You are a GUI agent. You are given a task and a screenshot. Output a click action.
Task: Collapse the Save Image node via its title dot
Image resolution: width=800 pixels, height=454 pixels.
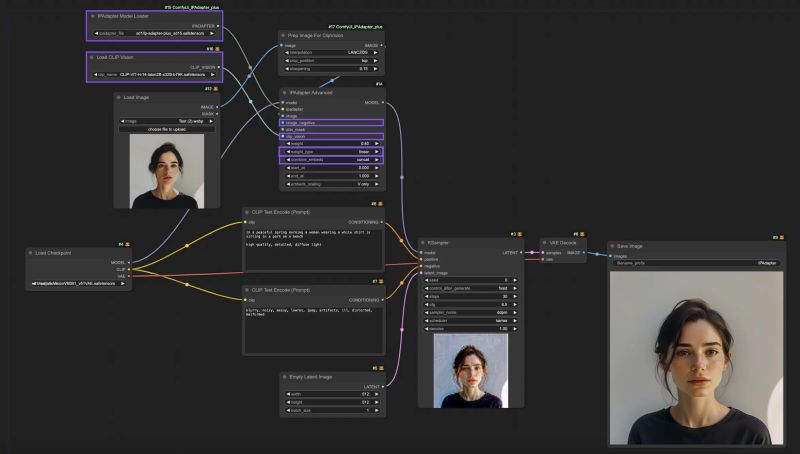click(x=612, y=246)
